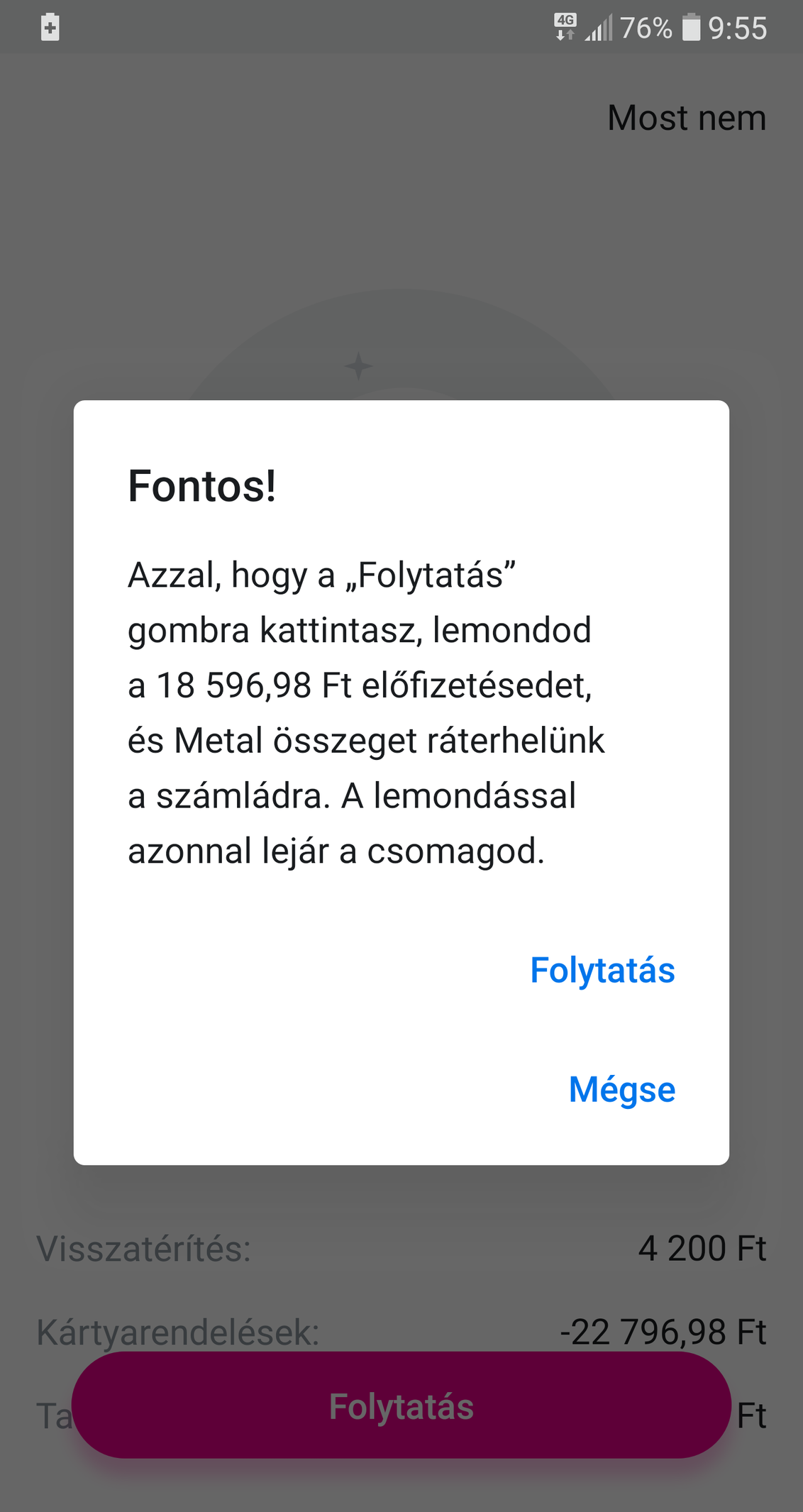Tap the 76% battery percentage text
The height and width of the screenshot is (1512, 803).
pyautogui.click(x=646, y=28)
